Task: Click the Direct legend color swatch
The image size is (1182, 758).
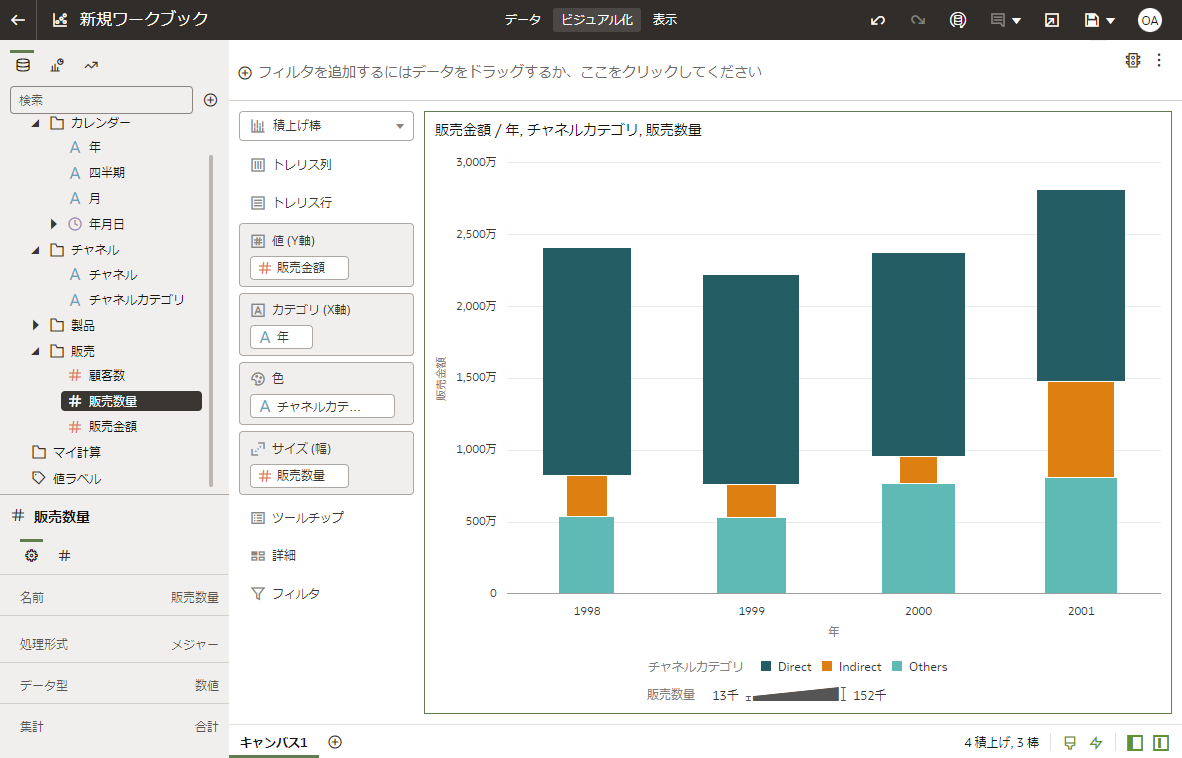Action: click(x=766, y=666)
